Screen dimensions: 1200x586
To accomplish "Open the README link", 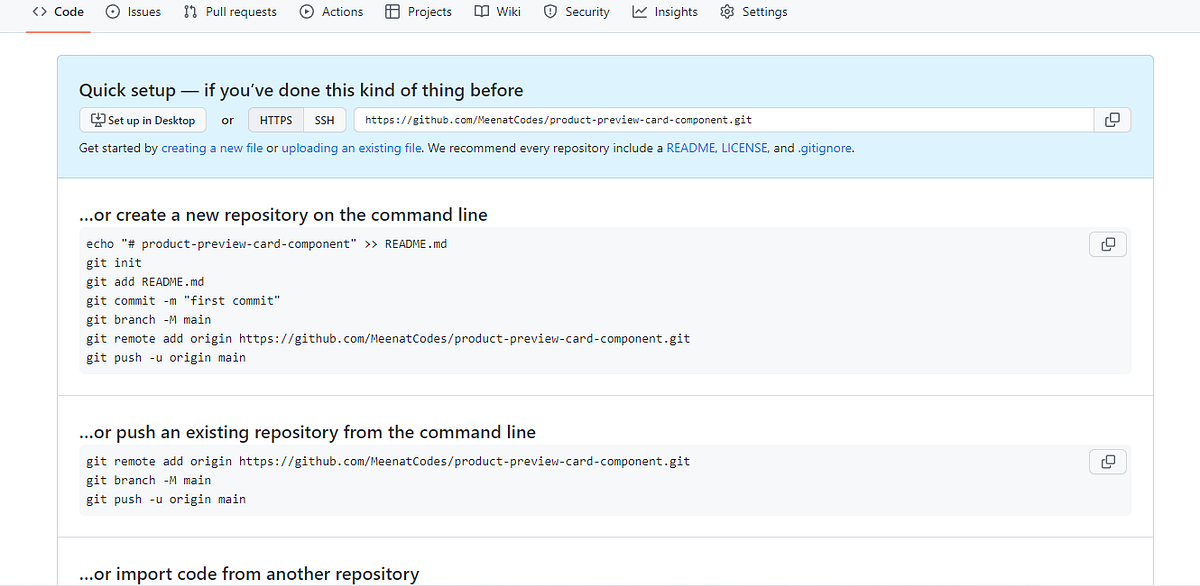I will (690, 147).
